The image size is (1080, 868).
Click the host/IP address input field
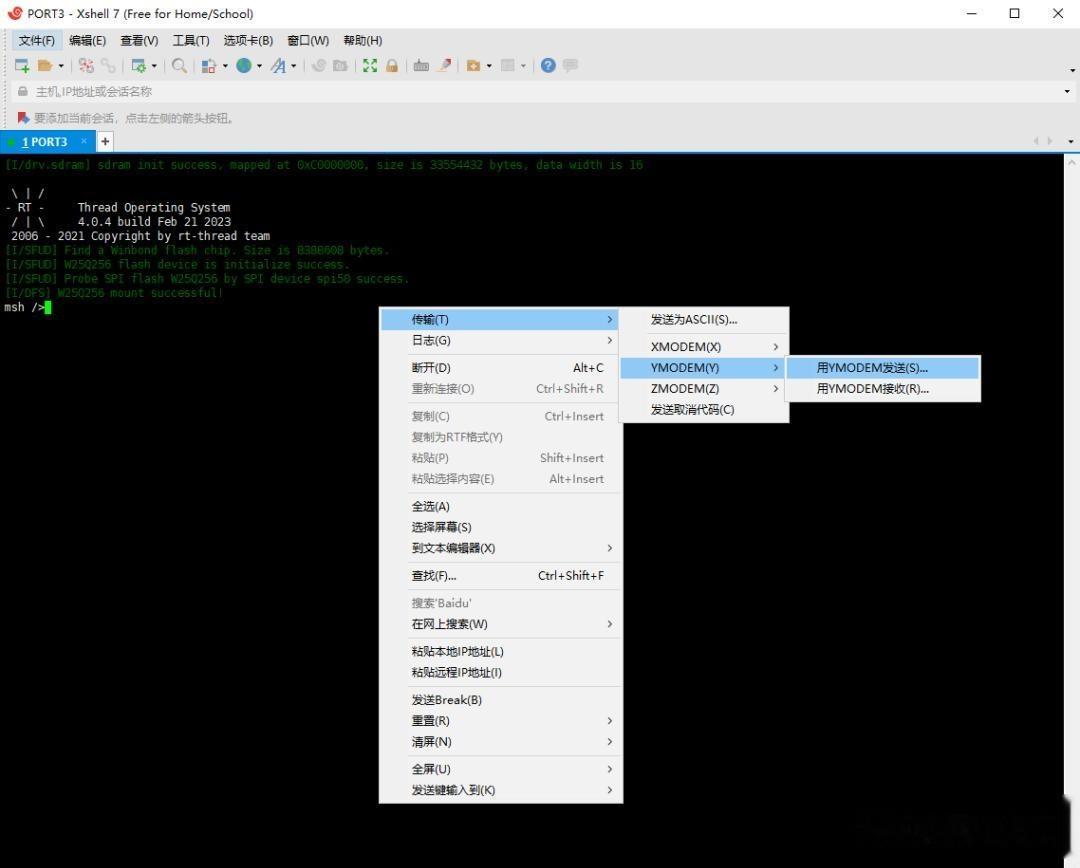point(541,92)
